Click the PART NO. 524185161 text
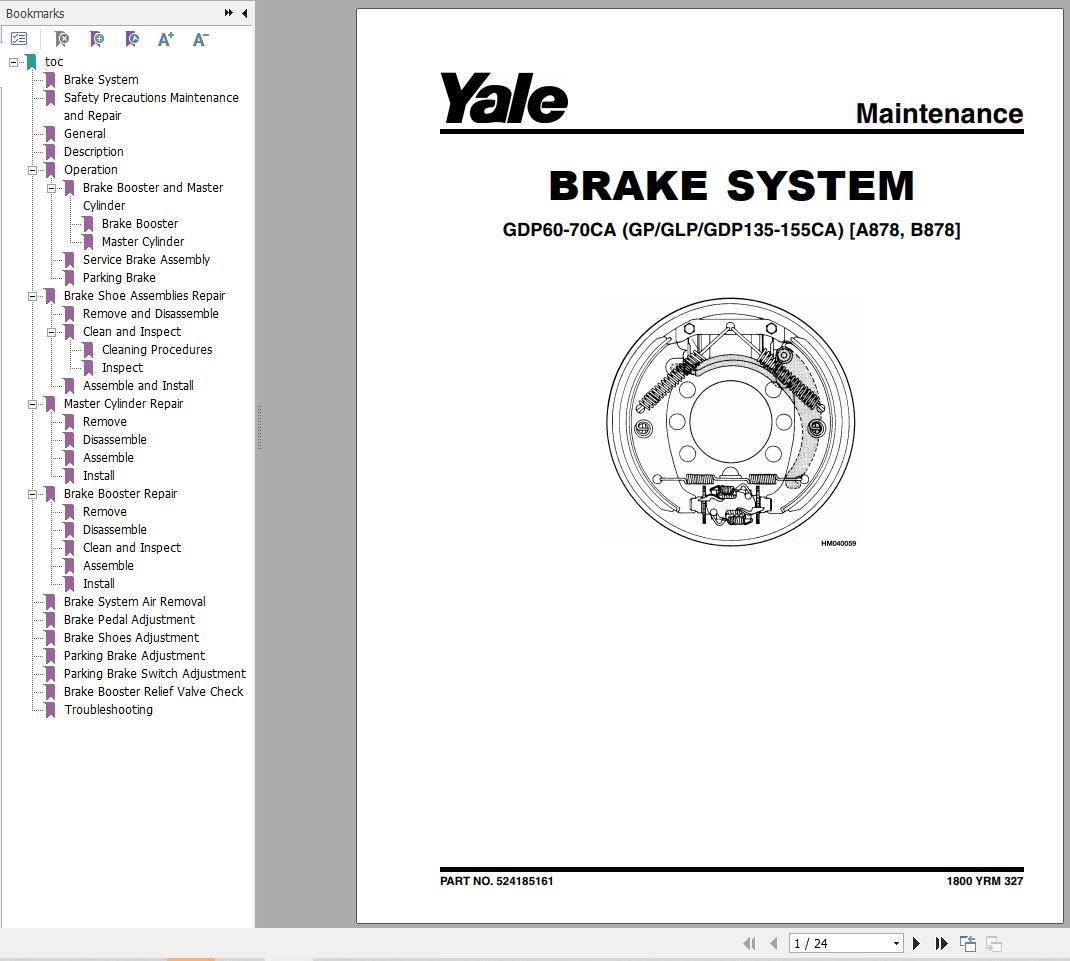Screen dimensions: 1070x961 click(x=497, y=881)
